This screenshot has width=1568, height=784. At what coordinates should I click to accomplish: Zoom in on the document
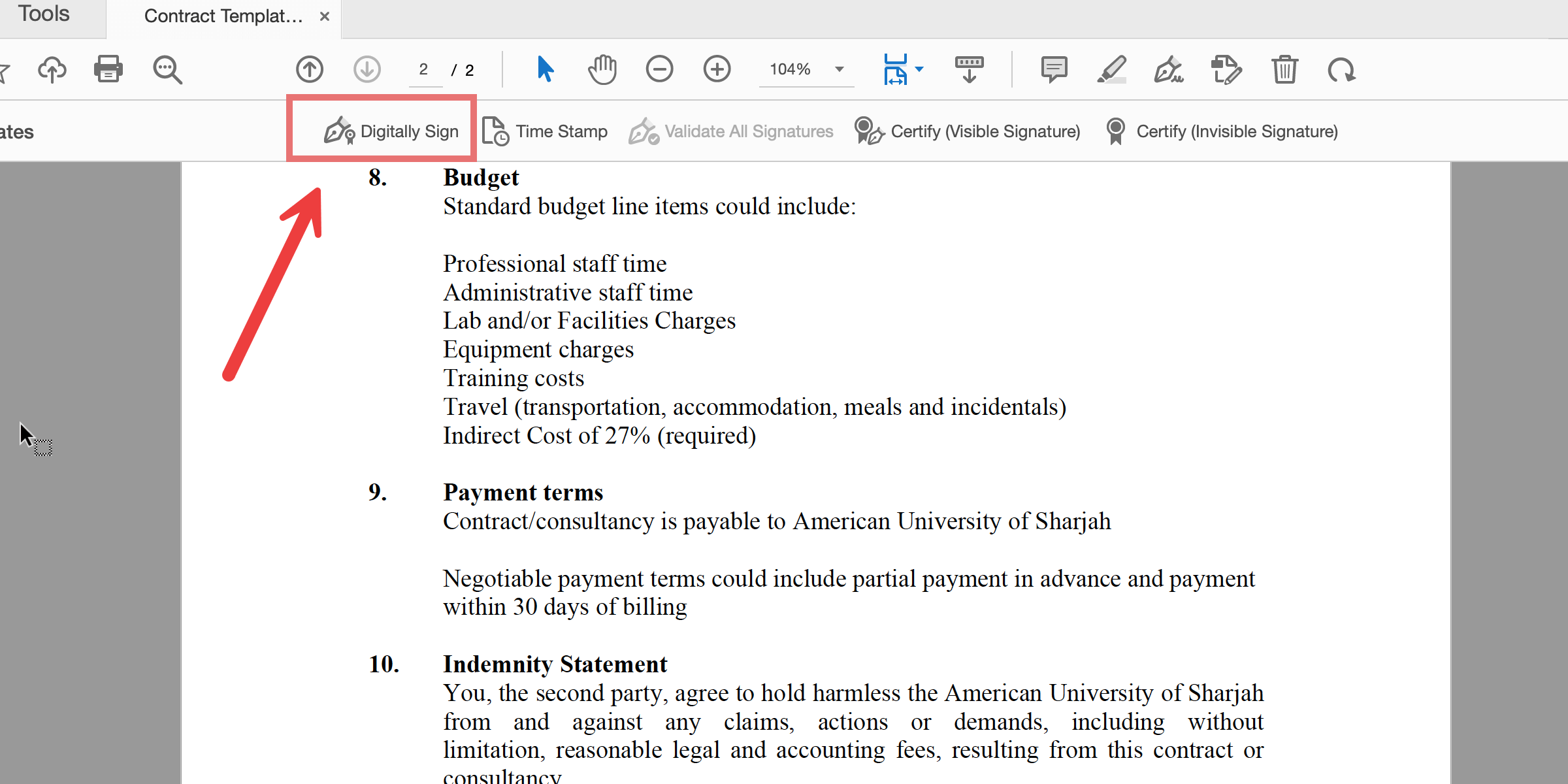pyautogui.click(x=717, y=69)
